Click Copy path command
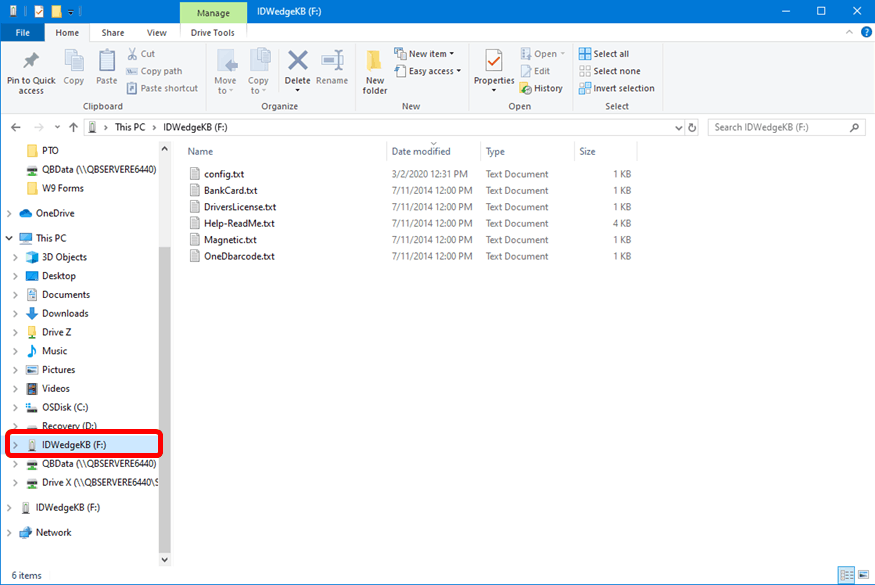 (x=155, y=71)
